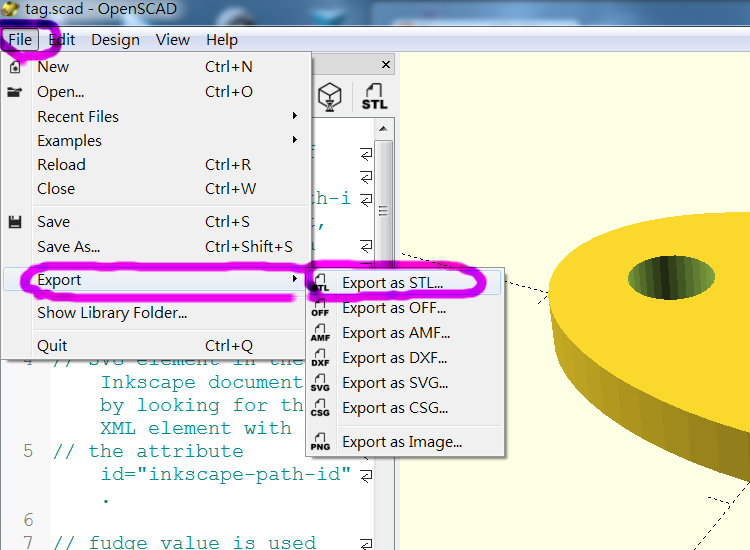
Task: Choose Export as AMF... option
Action: coord(405,333)
